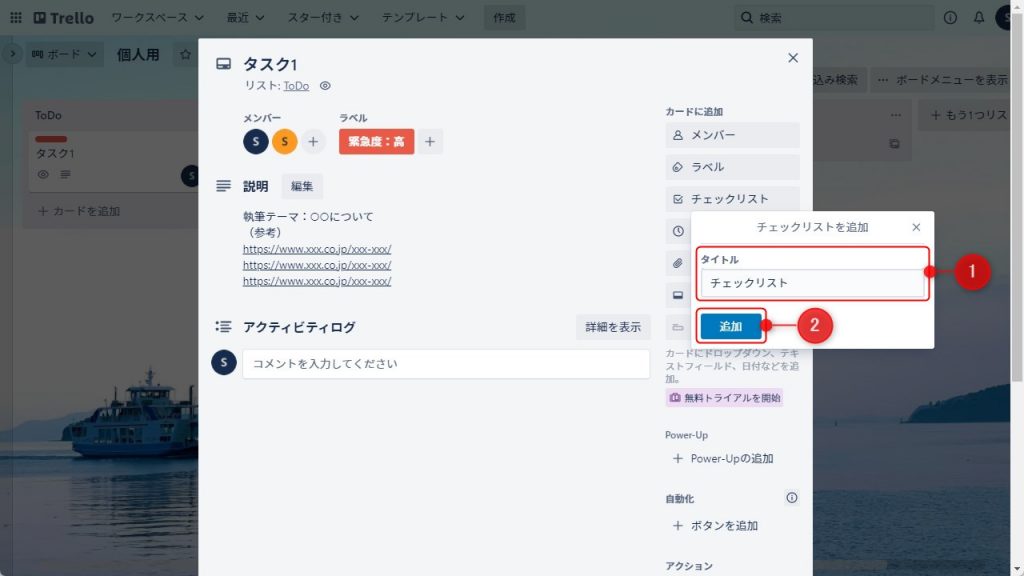Focus the チェックリスト title field
Viewport: 1024px width, 576px height.
[812, 283]
